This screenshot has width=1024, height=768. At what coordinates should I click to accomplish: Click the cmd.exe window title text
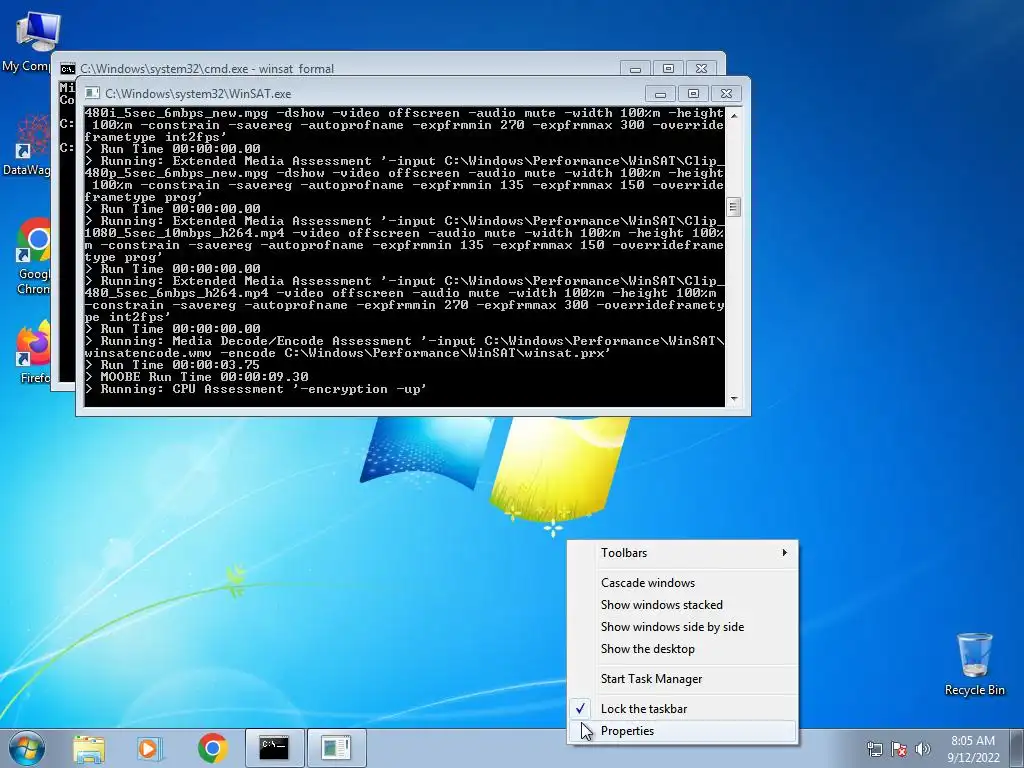(207, 69)
